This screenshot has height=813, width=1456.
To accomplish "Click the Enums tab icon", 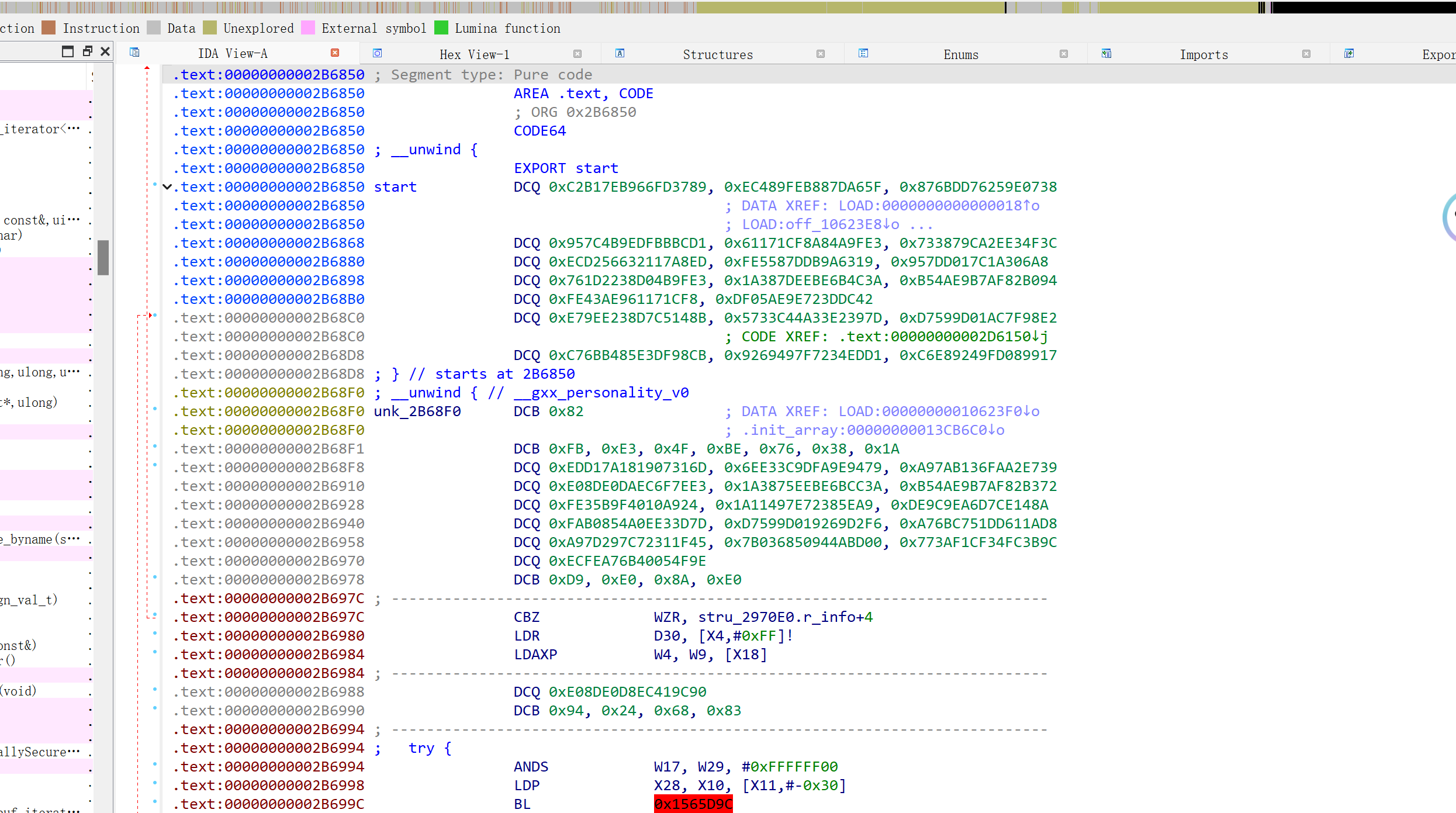I will [863, 53].
